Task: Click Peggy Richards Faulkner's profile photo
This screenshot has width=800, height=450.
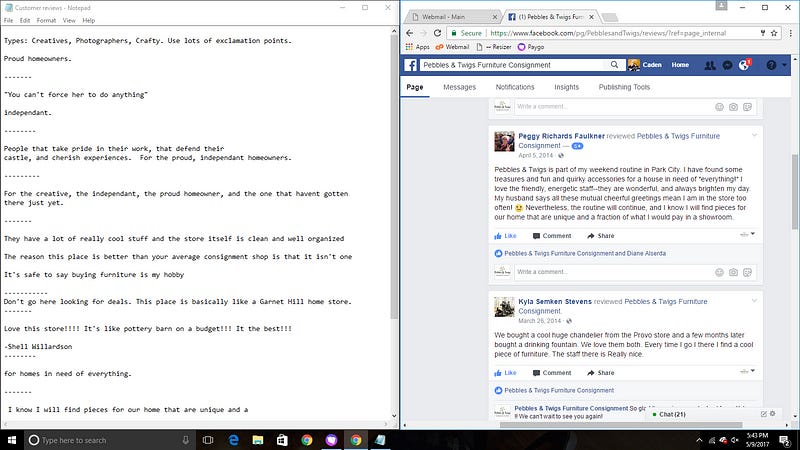Action: (x=504, y=141)
